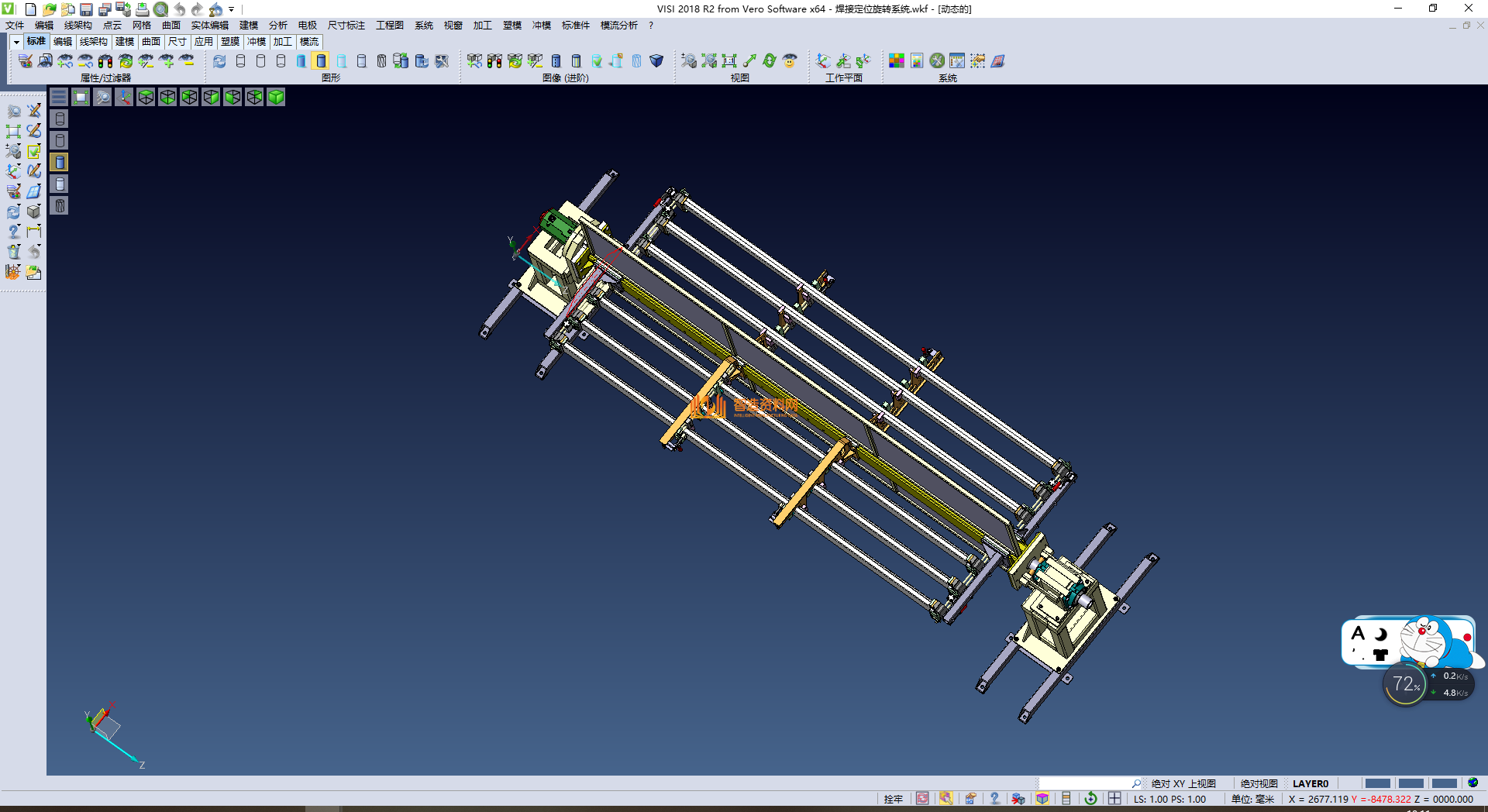This screenshot has width=1488, height=812.
Task: Toggle the highlighted cube icon in status bar
Action: [1042, 799]
